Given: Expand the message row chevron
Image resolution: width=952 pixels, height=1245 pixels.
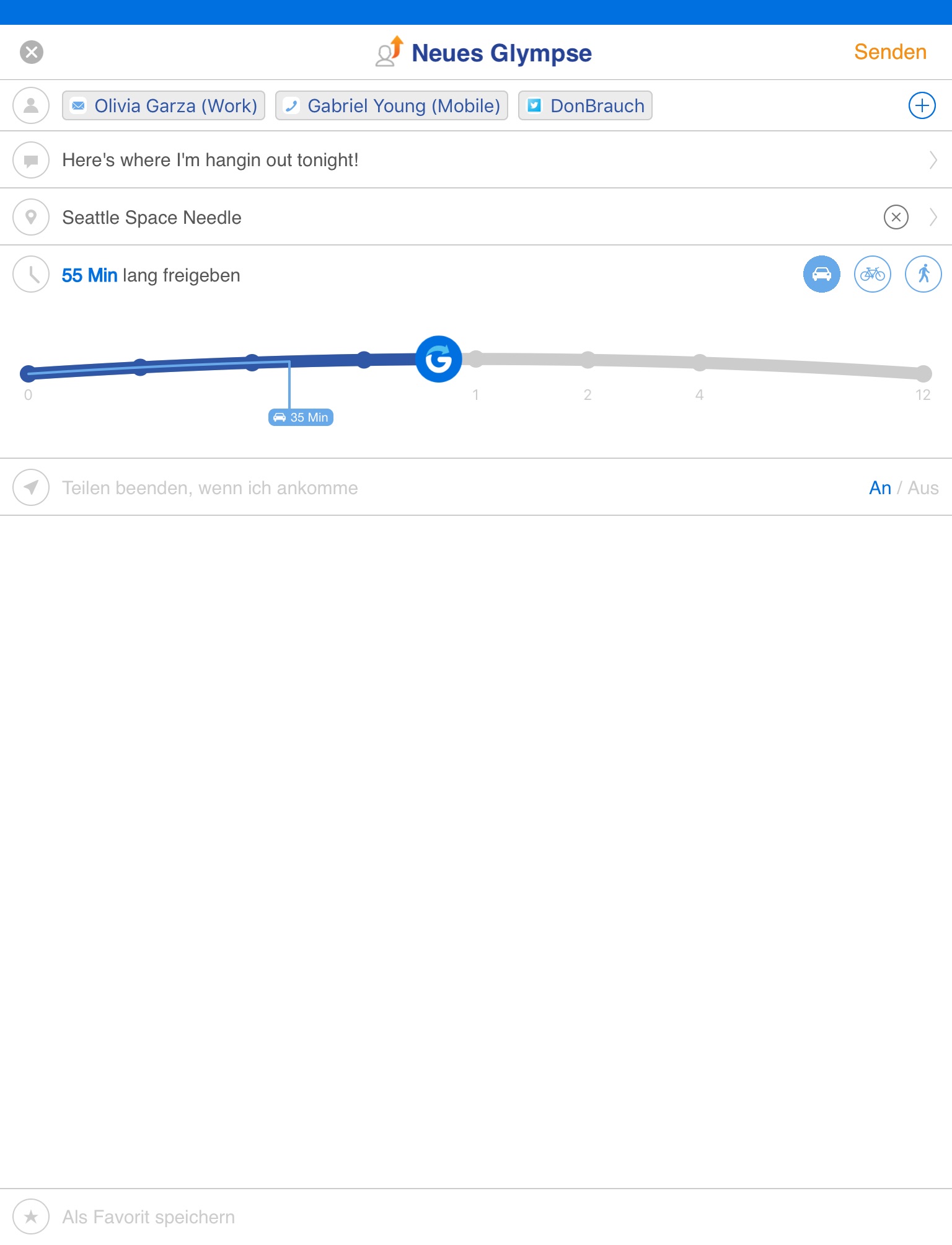Looking at the screenshot, I should pyautogui.click(x=933, y=160).
